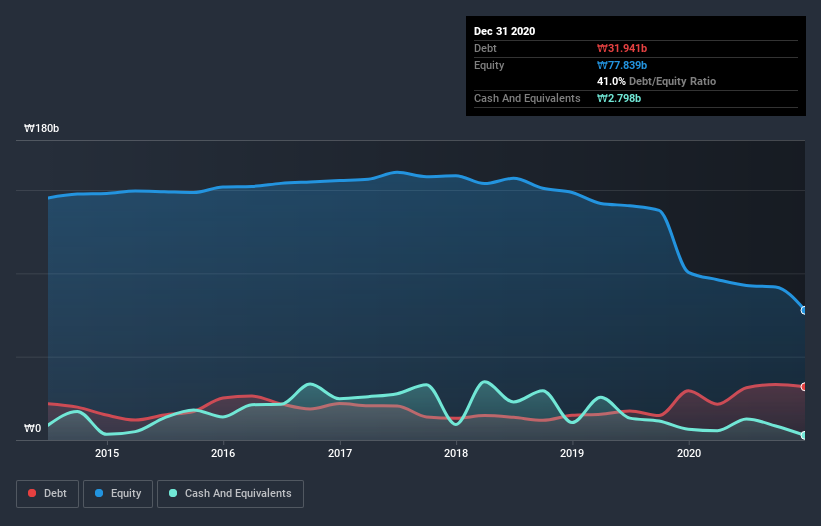Click the 41.0% Debt/Equity Ratio text
Screen dimensions: 821x526
pos(657,81)
